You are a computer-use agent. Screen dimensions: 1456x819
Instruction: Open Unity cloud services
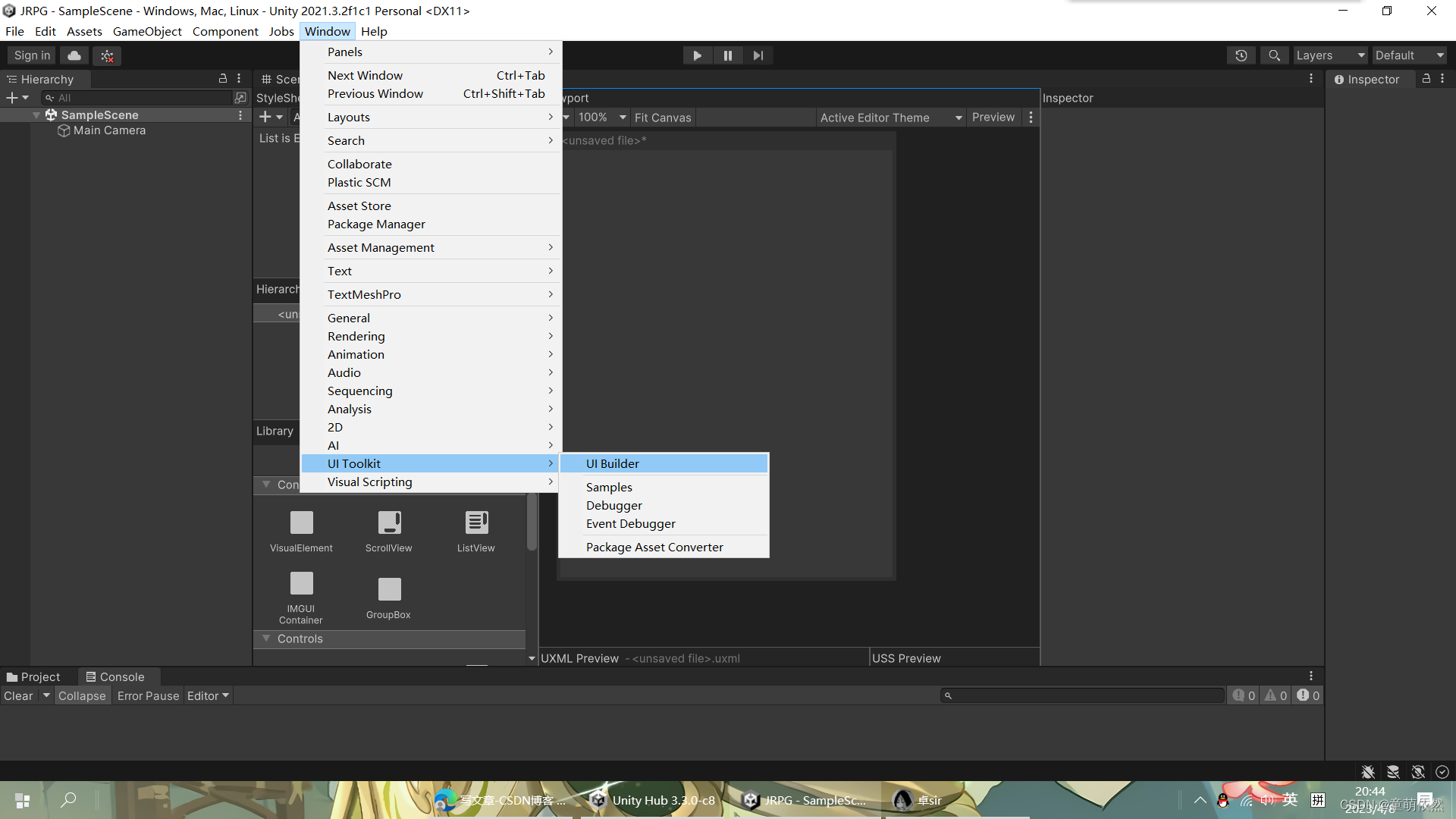tap(73, 55)
